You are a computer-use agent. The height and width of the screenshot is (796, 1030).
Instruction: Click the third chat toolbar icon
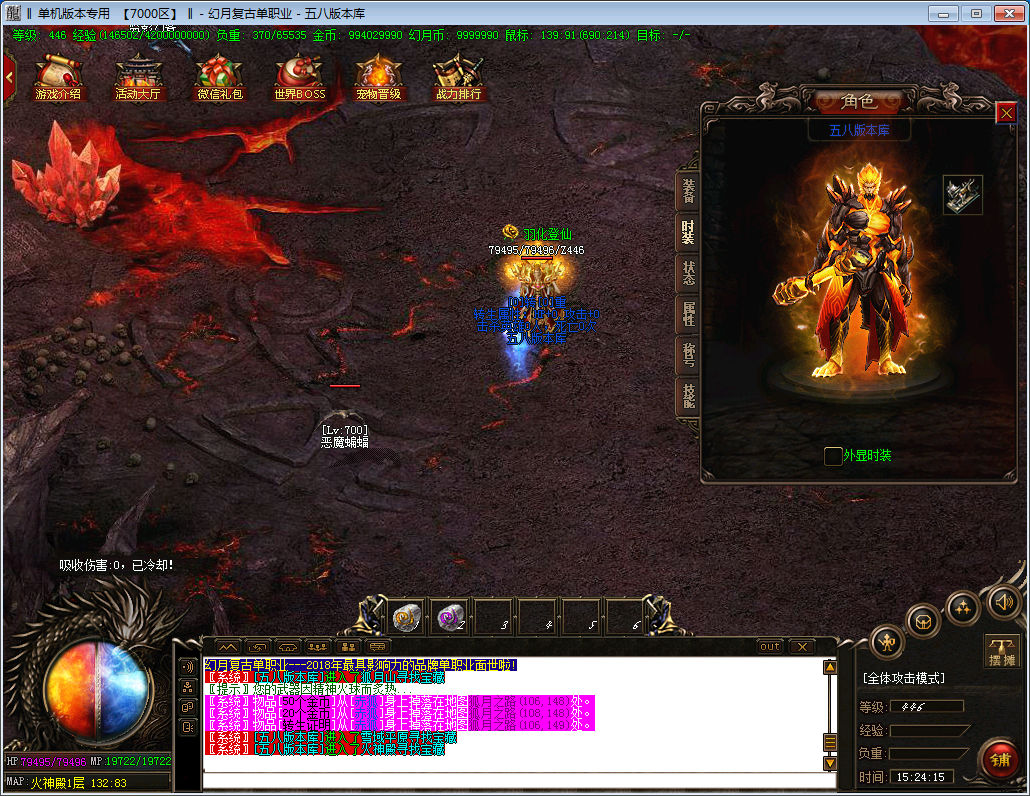coord(288,647)
